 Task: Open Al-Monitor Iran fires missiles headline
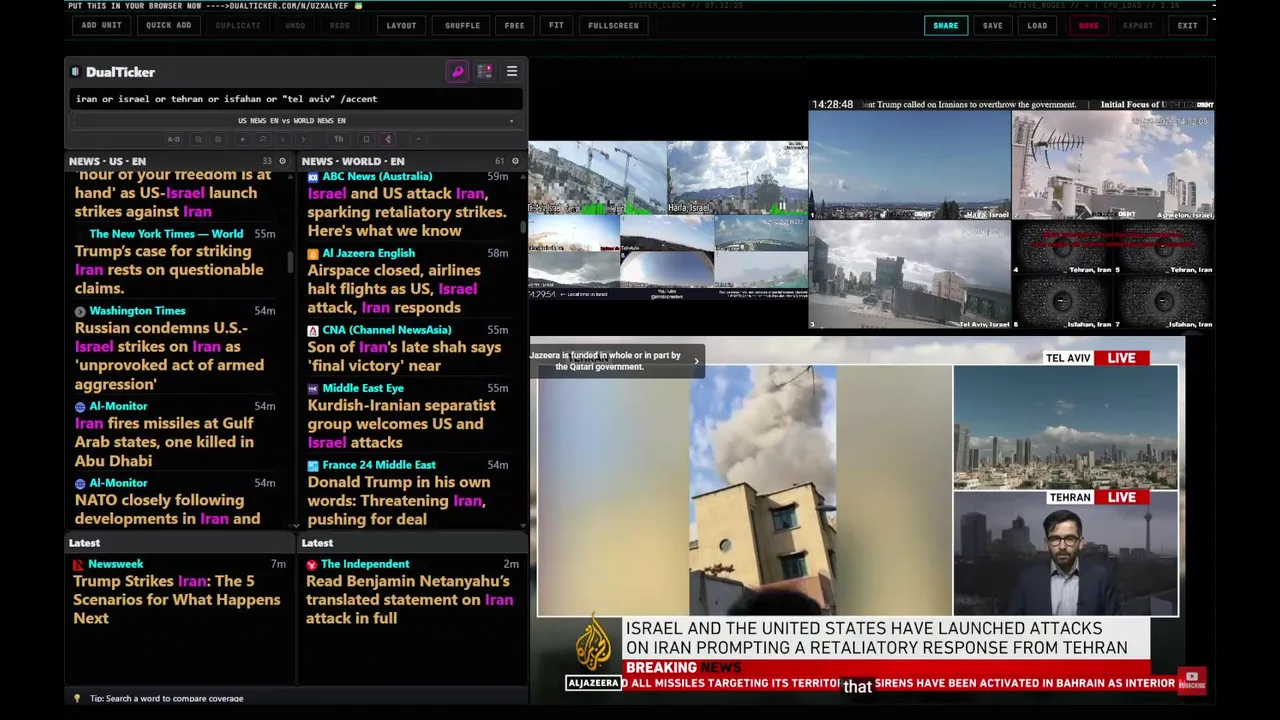pos(164,442)
